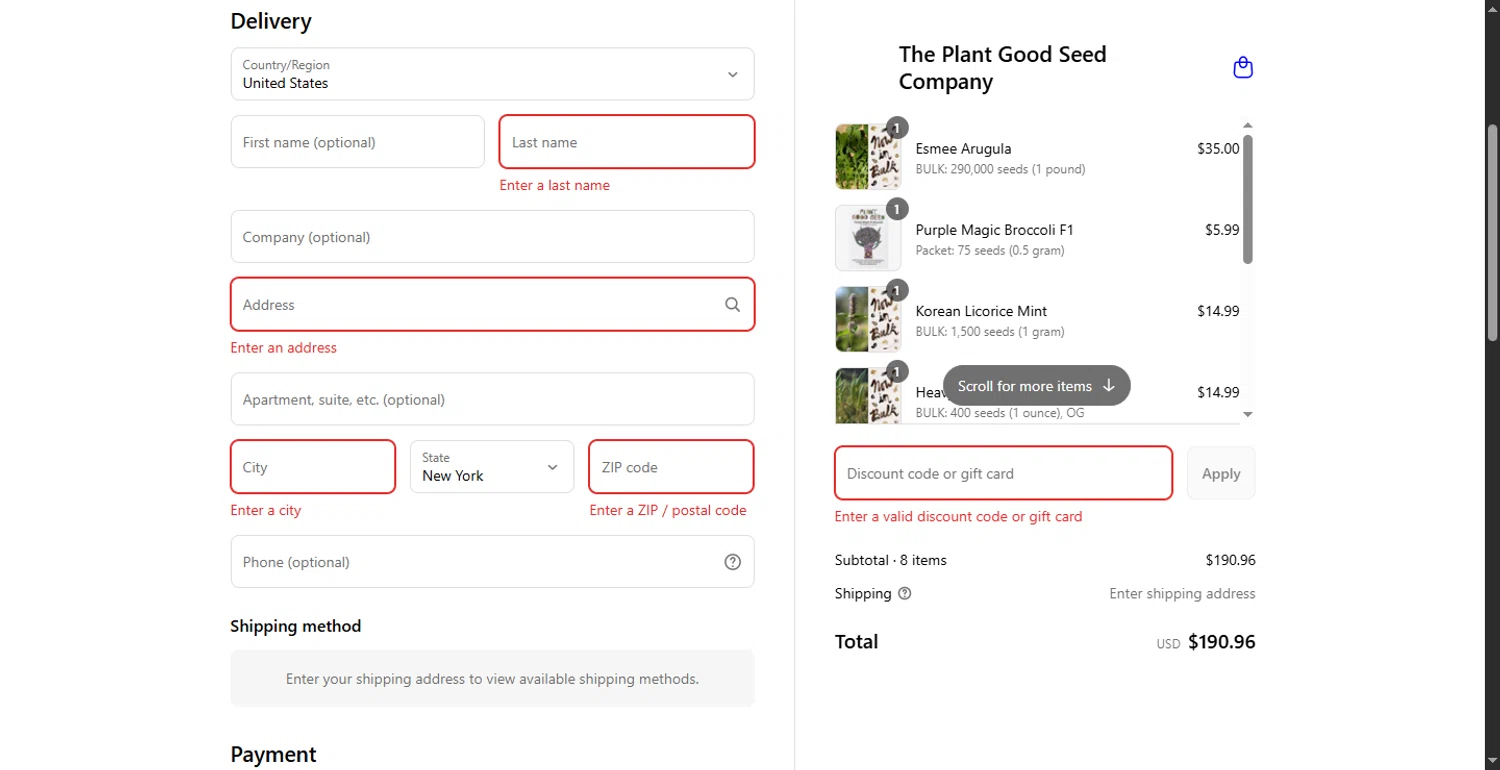Focus the Phone optional field
The width and height of the screenshot is (1500, 770).
(492, 562)
